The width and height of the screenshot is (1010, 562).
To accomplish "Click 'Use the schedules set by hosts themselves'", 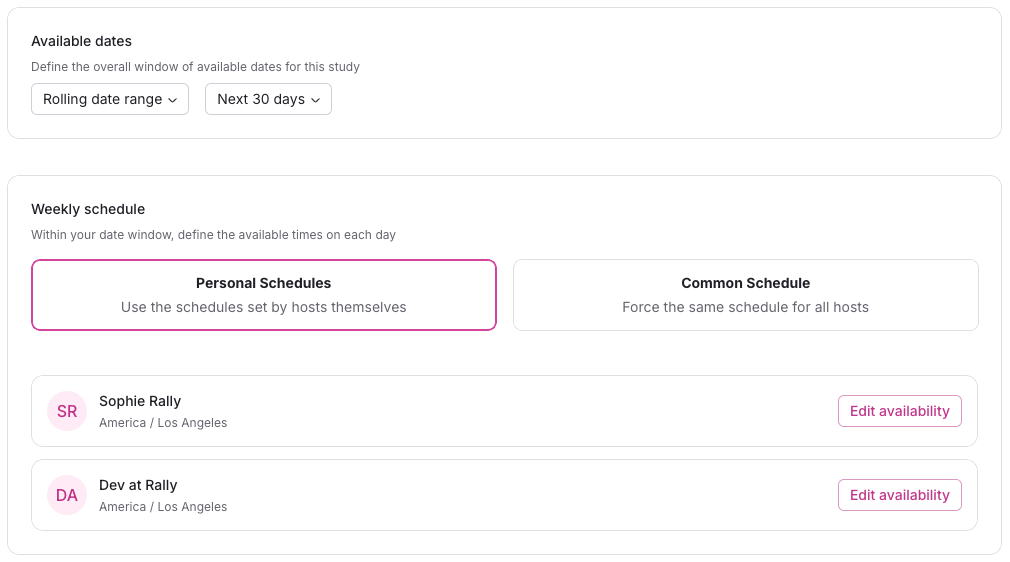I will click(264, 307).
